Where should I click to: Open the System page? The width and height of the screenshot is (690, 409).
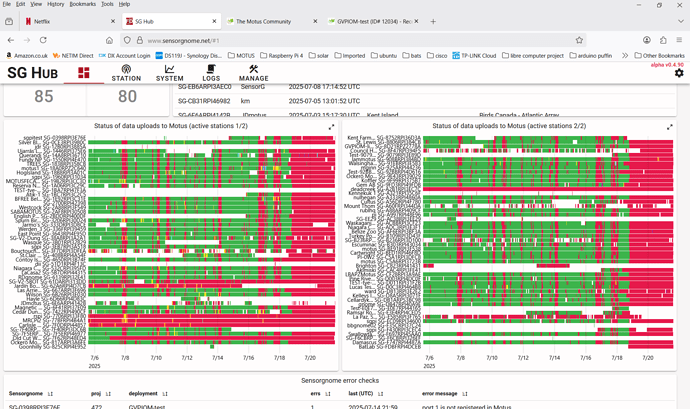click(x=169, y=73)
